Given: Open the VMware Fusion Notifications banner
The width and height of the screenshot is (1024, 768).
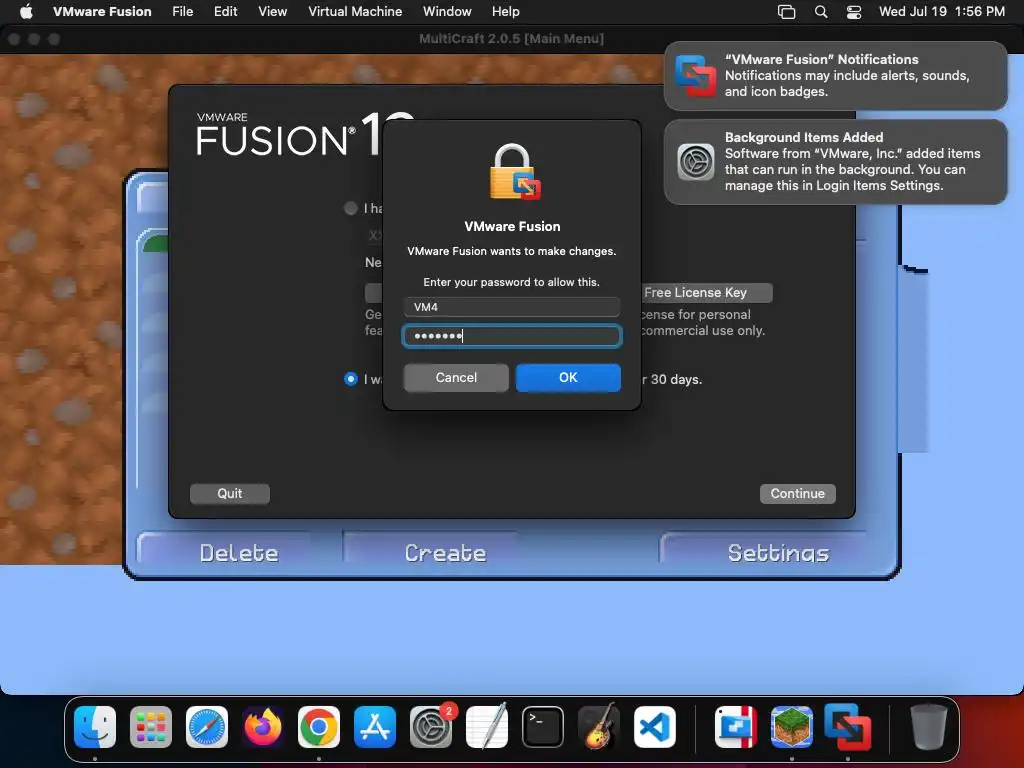Looking at the screenshot, I should coord(835,76).
